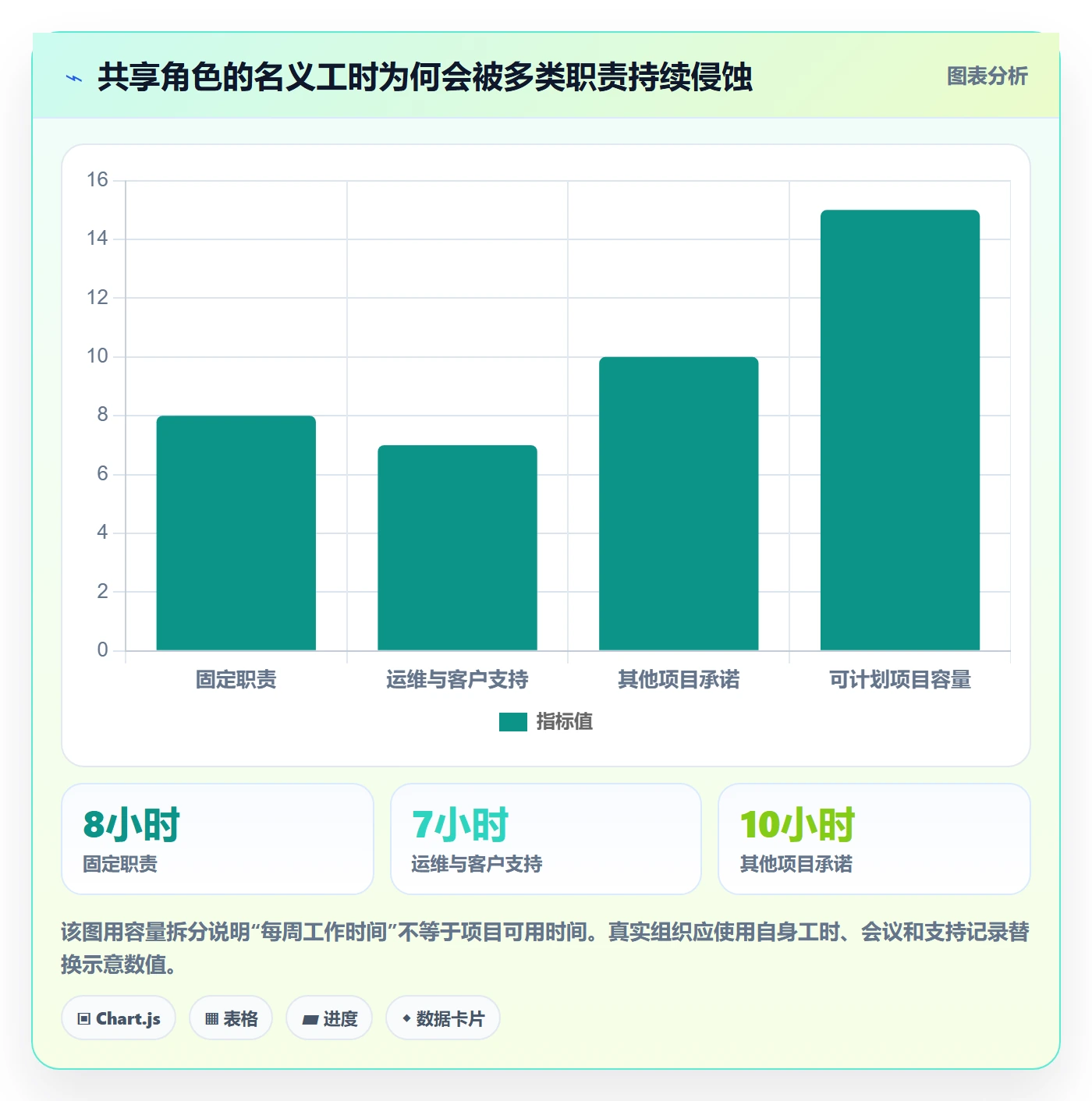Screen dimensions: 1092x1101
Task: Click the 运维与客户支持 axis label under the chart
Action: pyautogui.click(x=457, y=680)
